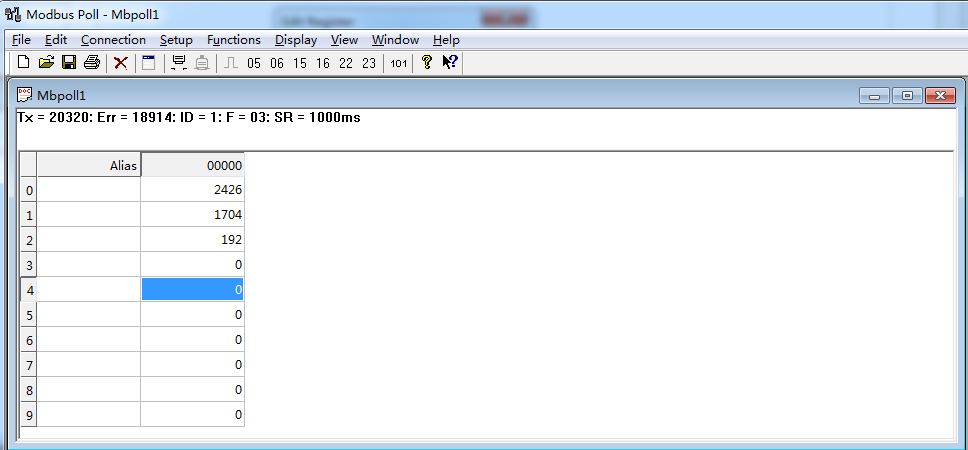
Task: Open the Functions menu
Action: click(233, 40)
